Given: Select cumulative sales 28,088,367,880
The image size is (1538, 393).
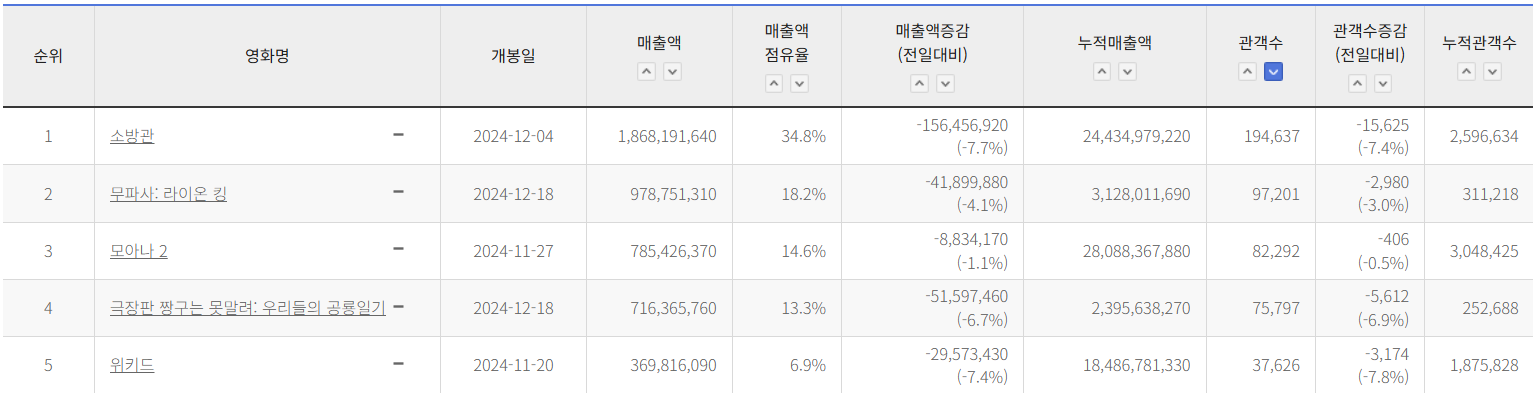Looking at the screenshot, I should click(x=1136, y=251).
